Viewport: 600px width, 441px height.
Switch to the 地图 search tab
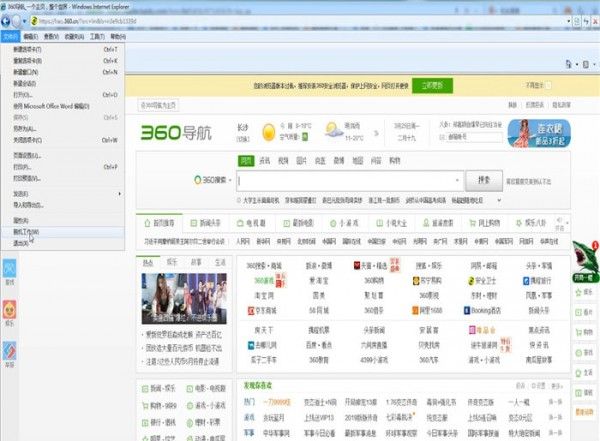(x=357, y=161)
